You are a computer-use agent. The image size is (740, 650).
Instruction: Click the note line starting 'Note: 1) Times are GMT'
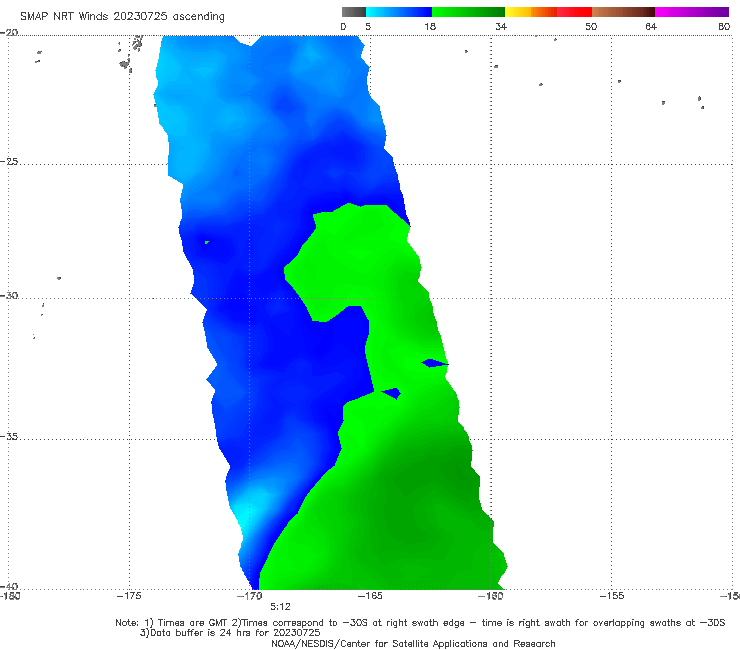coord(420,623)
